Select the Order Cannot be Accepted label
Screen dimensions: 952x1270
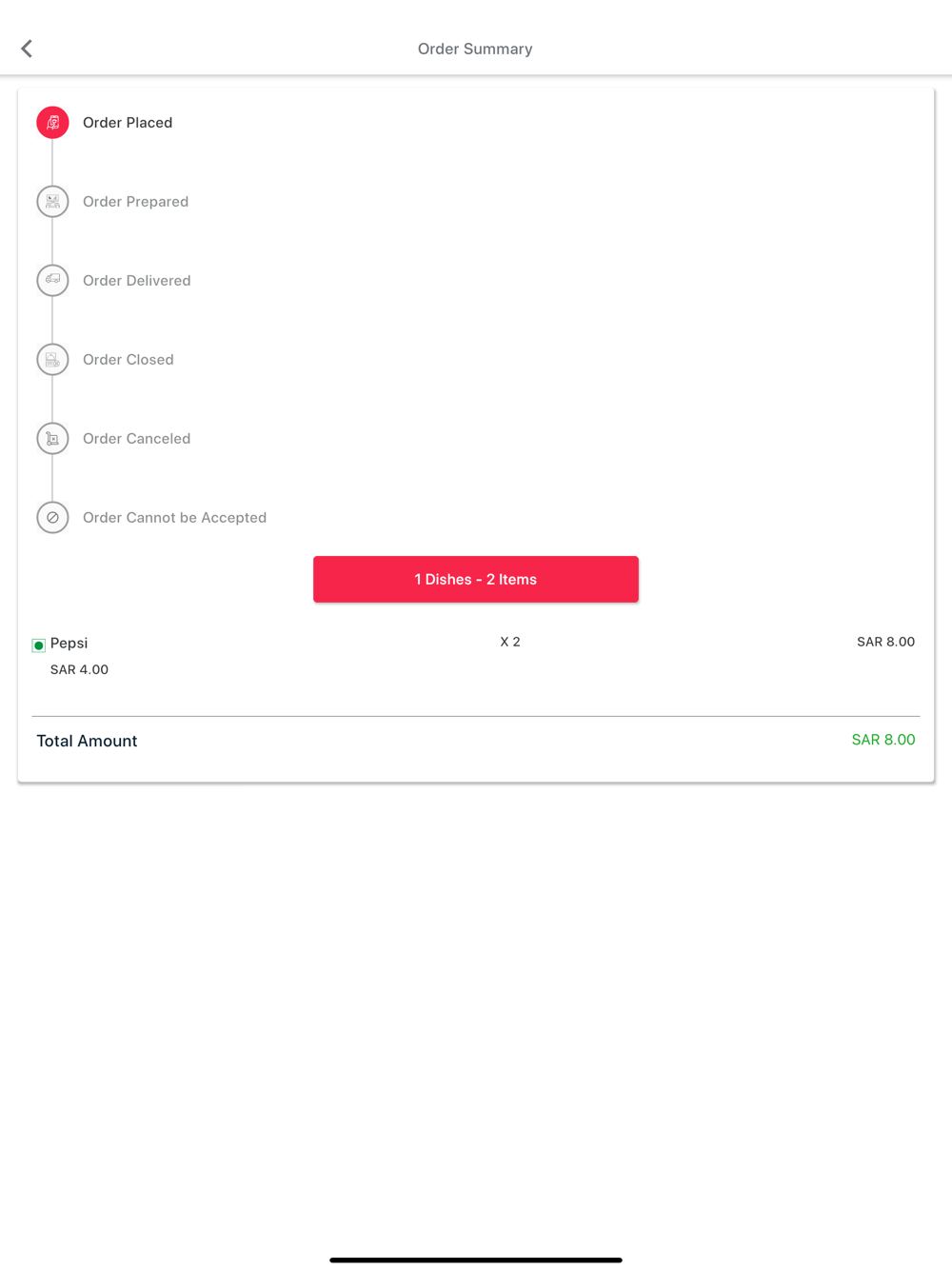[174, 518]
